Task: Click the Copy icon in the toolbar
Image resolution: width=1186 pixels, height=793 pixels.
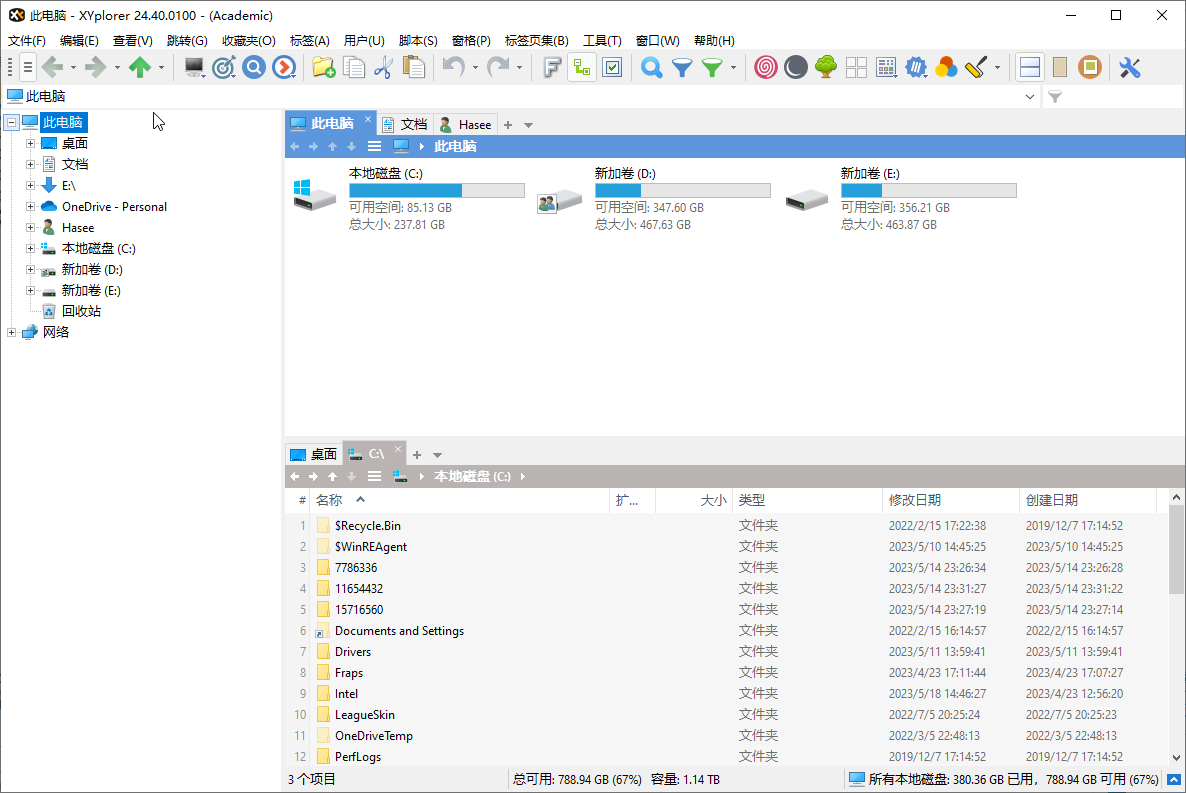Action: point(354,67)
